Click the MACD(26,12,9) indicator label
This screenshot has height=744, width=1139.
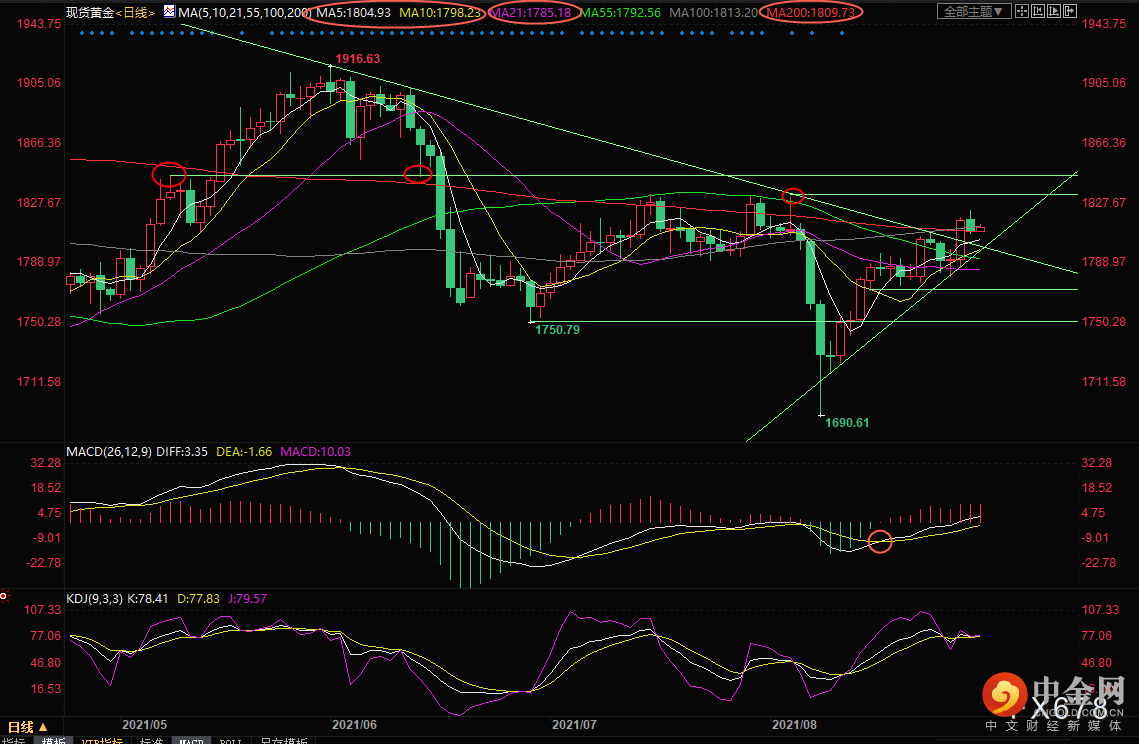click(109, 451)
